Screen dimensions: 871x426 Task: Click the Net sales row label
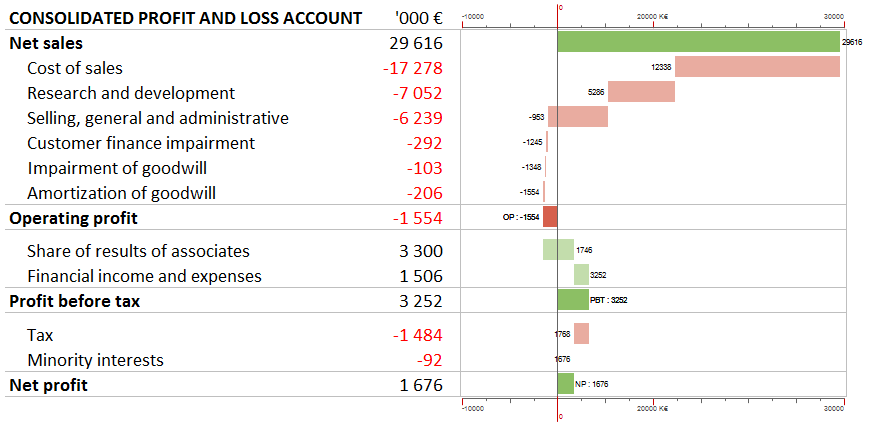tap(46, 42)
